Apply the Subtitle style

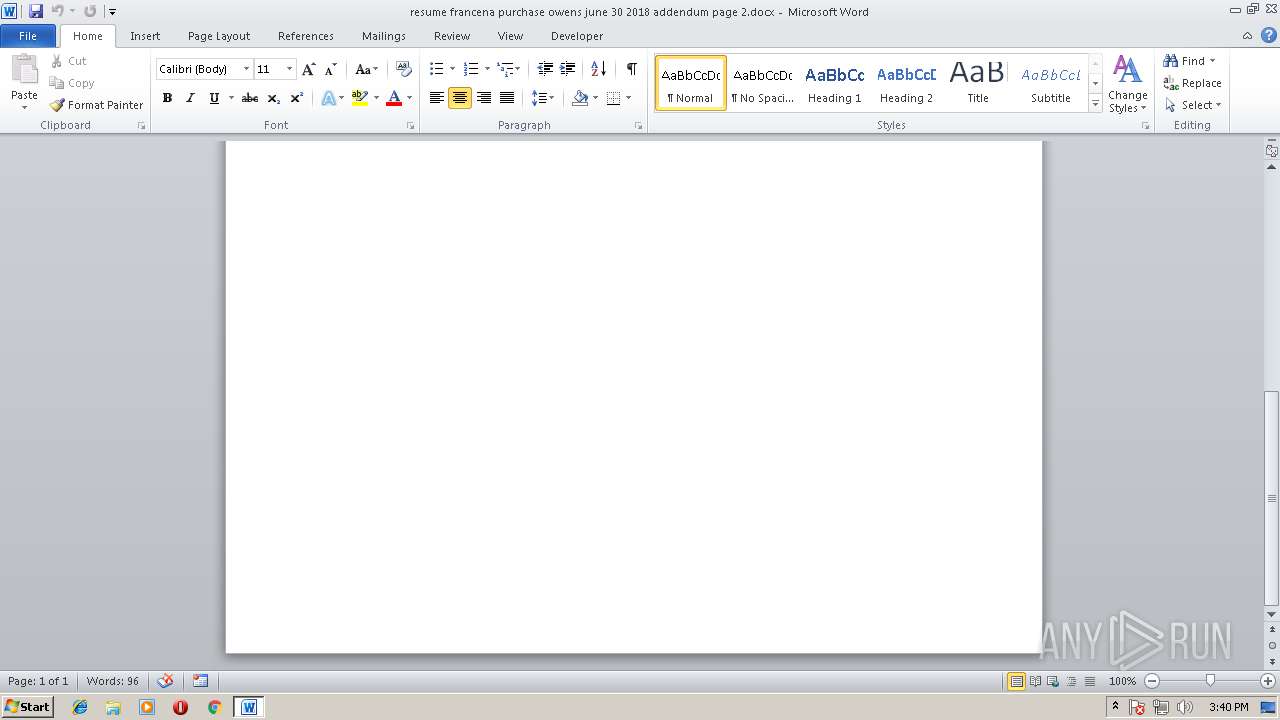1050,83
